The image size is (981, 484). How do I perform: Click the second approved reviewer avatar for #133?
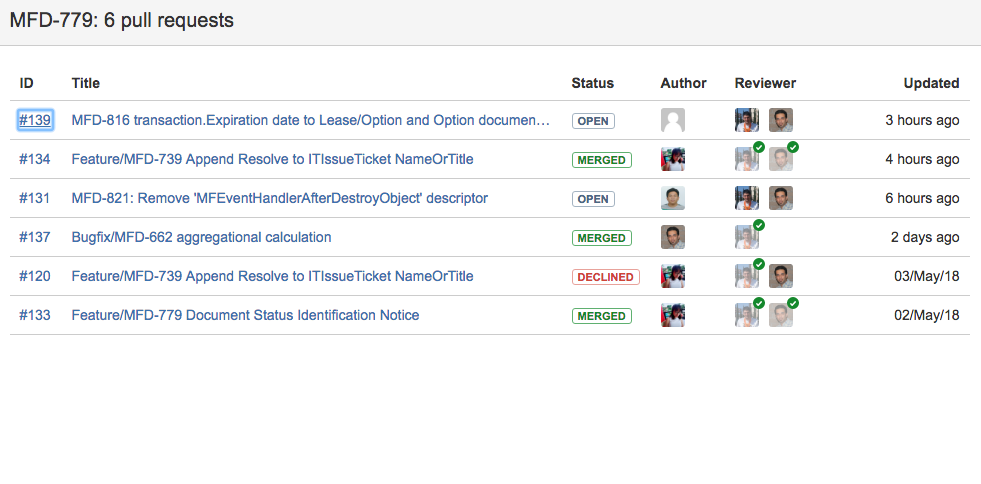781,316
